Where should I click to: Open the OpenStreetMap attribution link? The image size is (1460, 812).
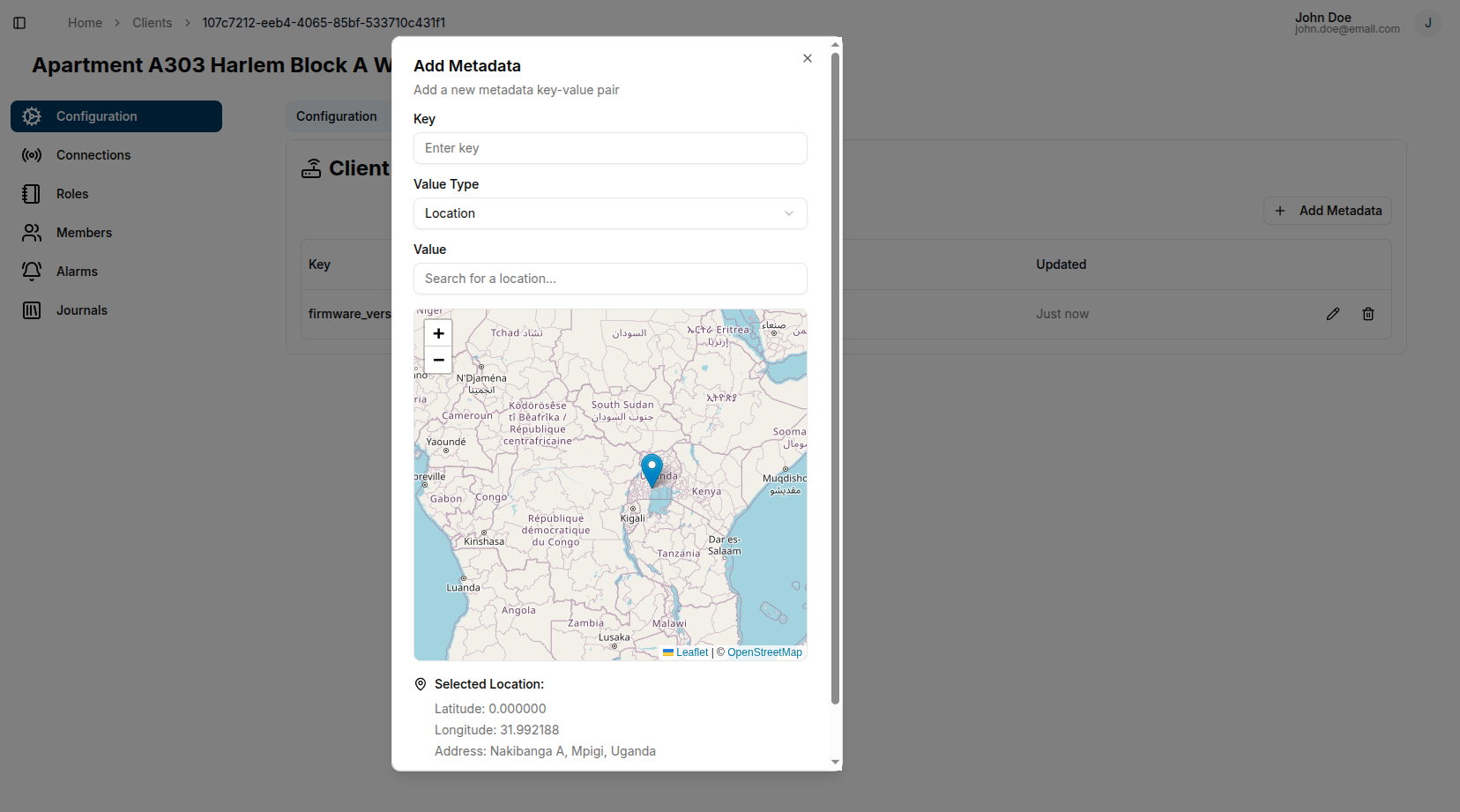click(764, 652)
